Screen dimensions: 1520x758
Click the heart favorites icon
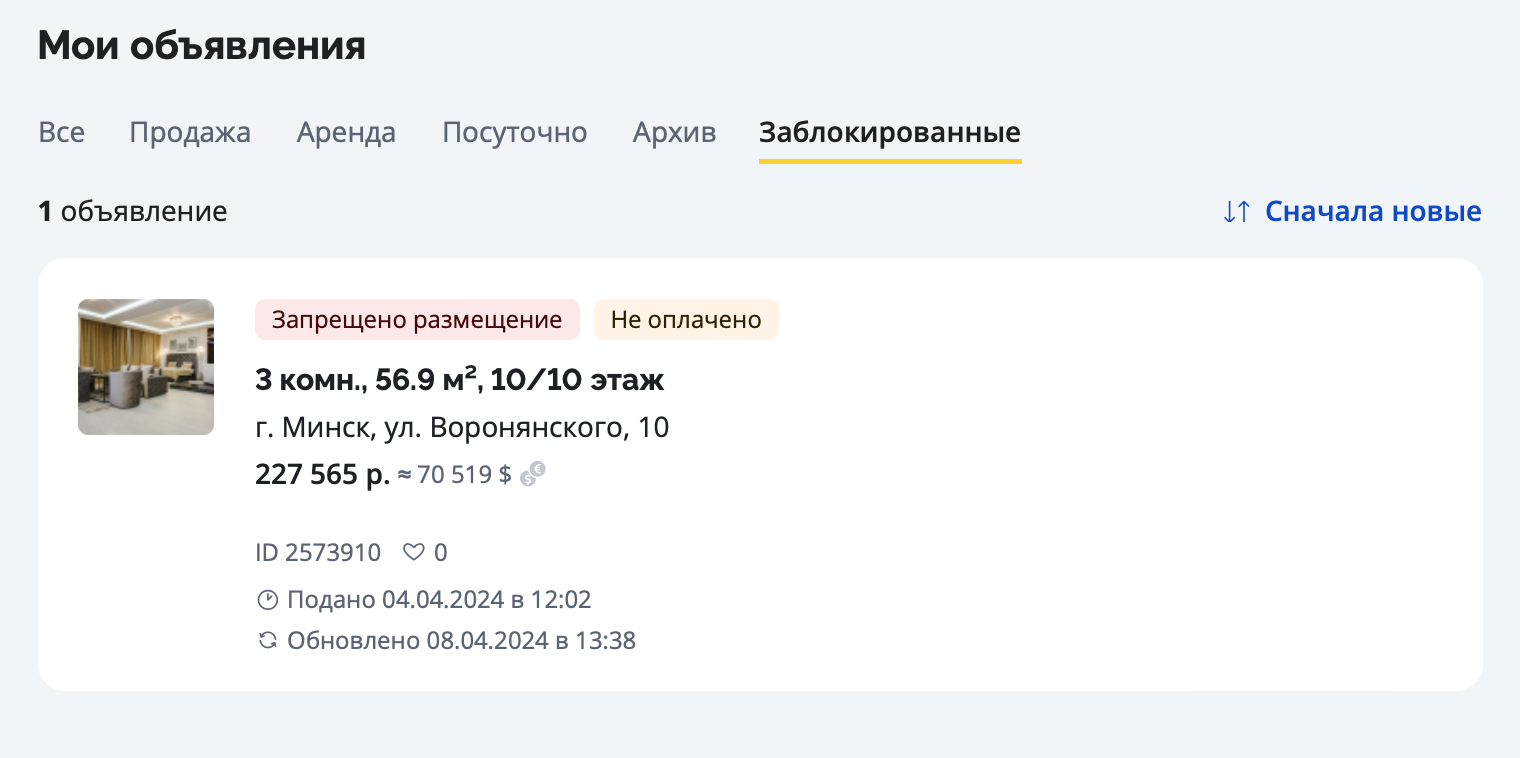point(413,552)
